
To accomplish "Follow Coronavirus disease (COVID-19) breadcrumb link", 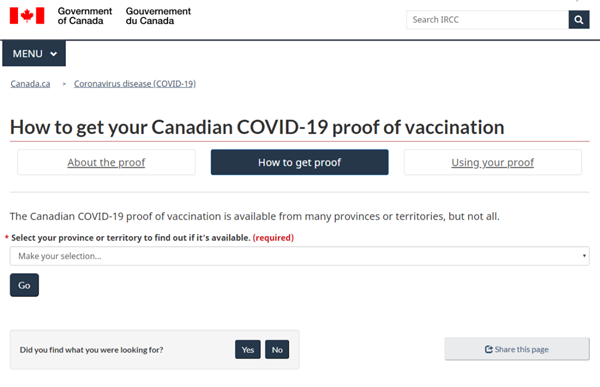I will 135,84.
